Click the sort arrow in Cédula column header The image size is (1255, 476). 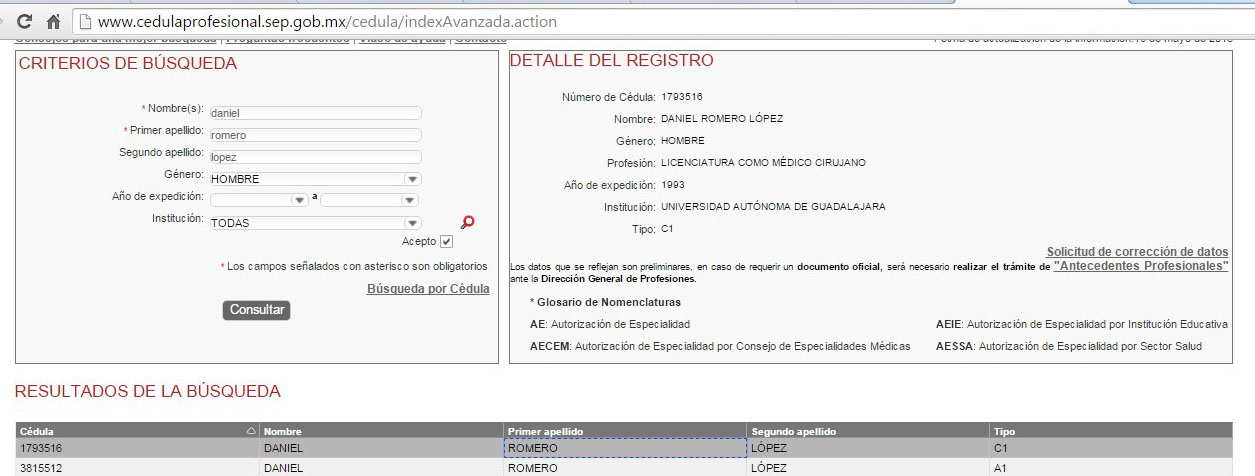point(250,431)
